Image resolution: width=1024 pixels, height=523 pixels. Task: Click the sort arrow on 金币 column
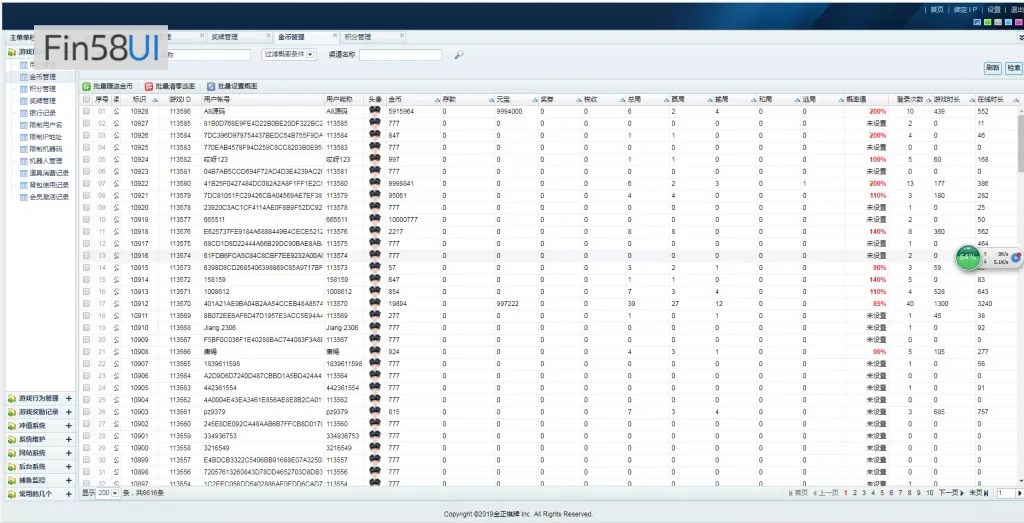(437, 100)
